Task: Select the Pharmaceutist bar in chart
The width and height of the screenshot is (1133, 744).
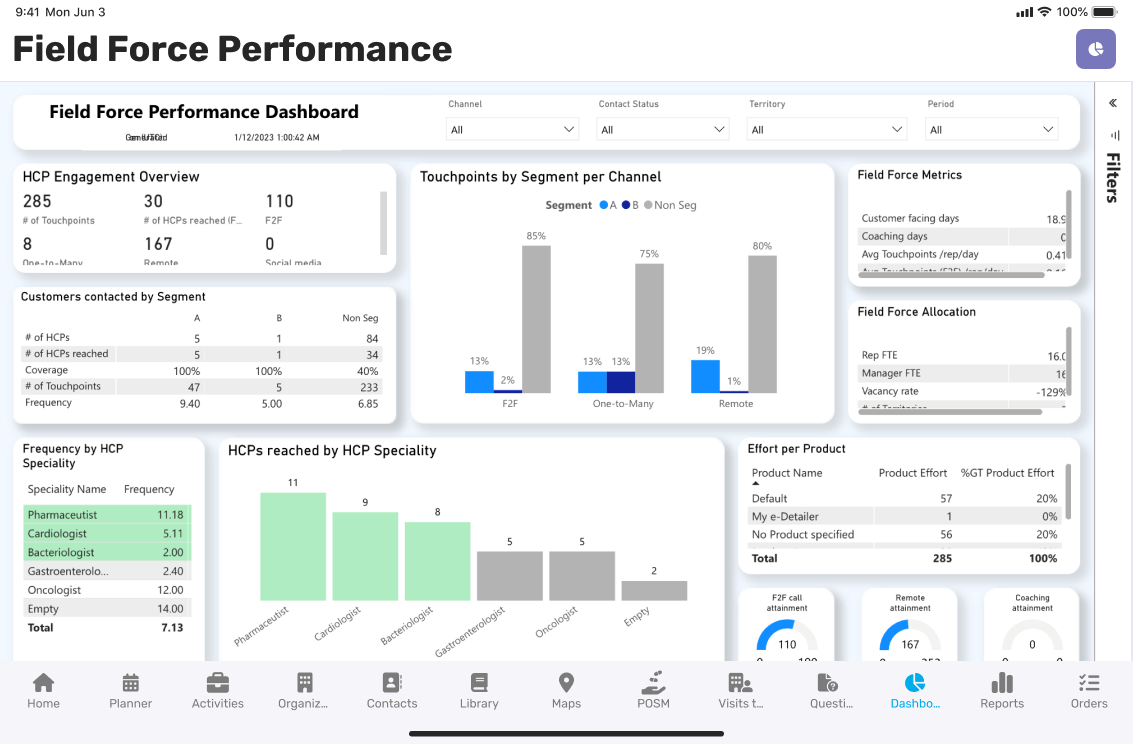Action: [293, 547]
